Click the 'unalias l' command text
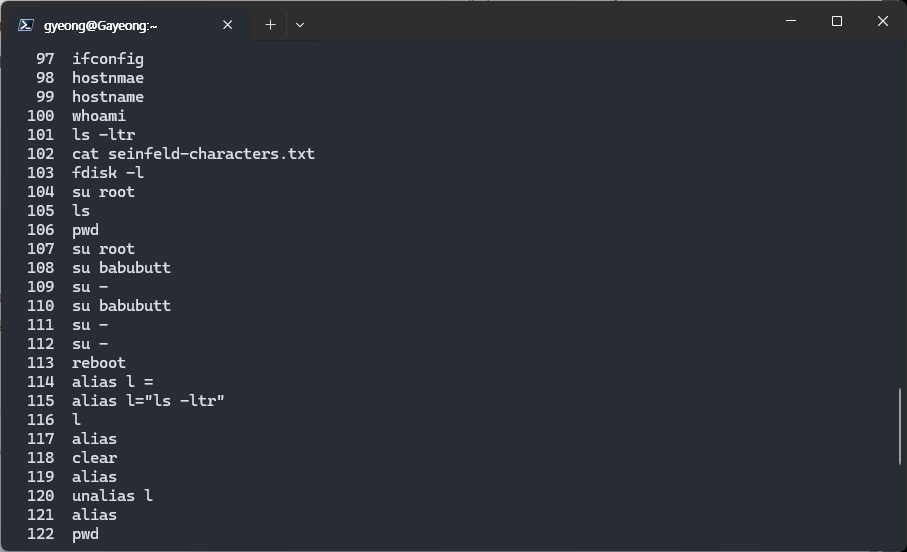This screenshot has width=907, height=552. 112,496
